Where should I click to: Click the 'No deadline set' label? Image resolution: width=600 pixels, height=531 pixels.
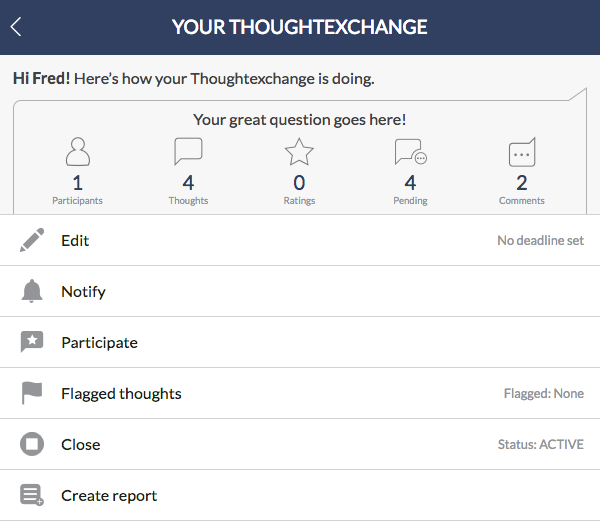click(540, 240)
